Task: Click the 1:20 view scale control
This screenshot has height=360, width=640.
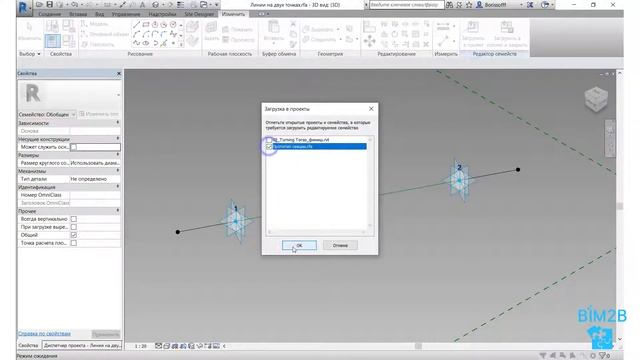Action: 140,346
